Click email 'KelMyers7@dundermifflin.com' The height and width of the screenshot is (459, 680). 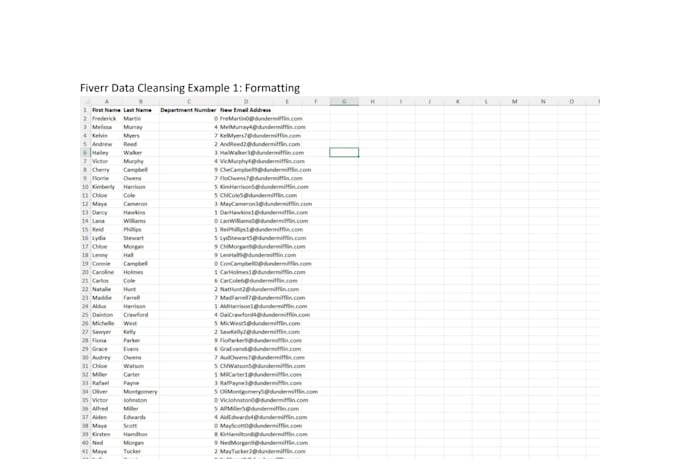(260, 136)
